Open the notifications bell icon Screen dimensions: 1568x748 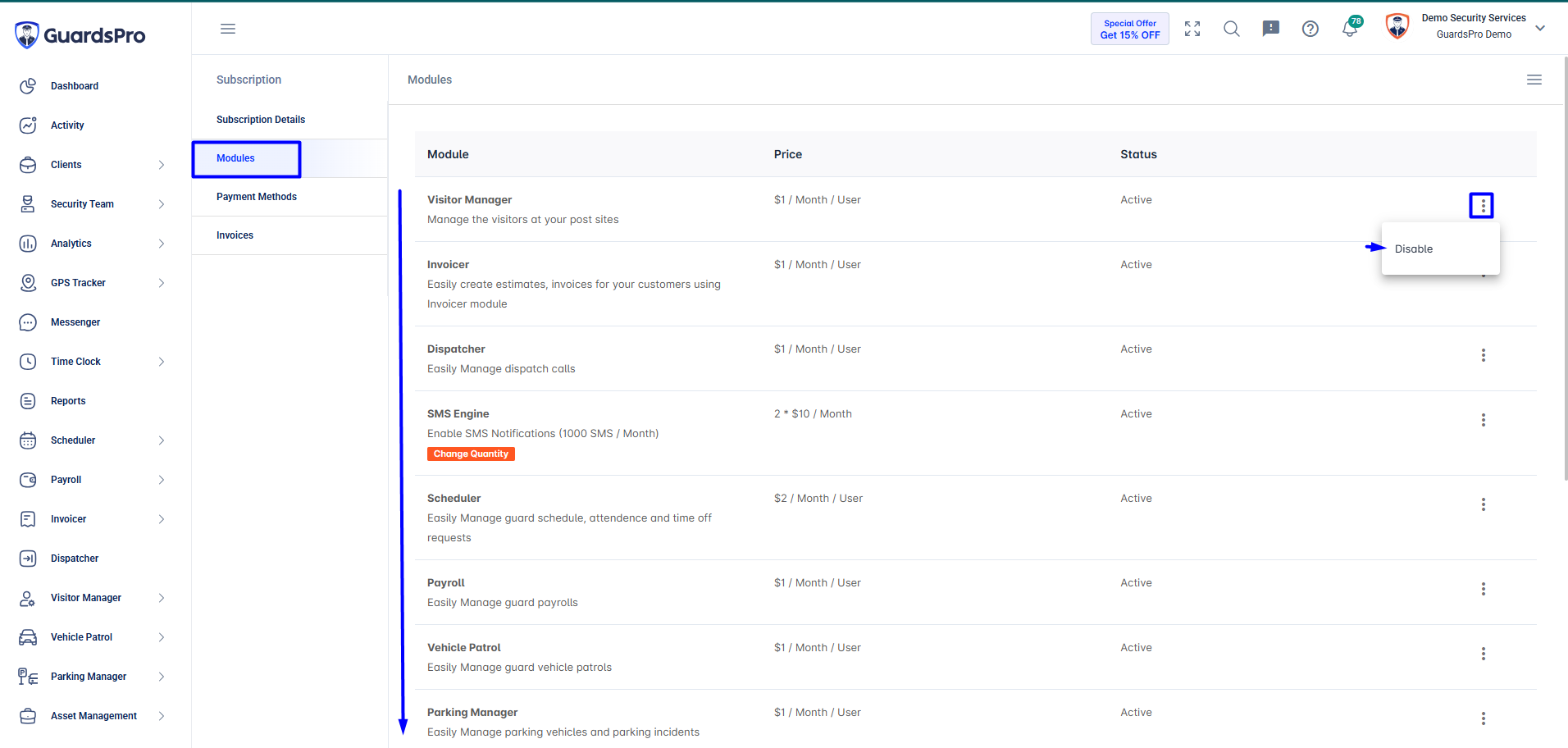(x=1350, y=29)
